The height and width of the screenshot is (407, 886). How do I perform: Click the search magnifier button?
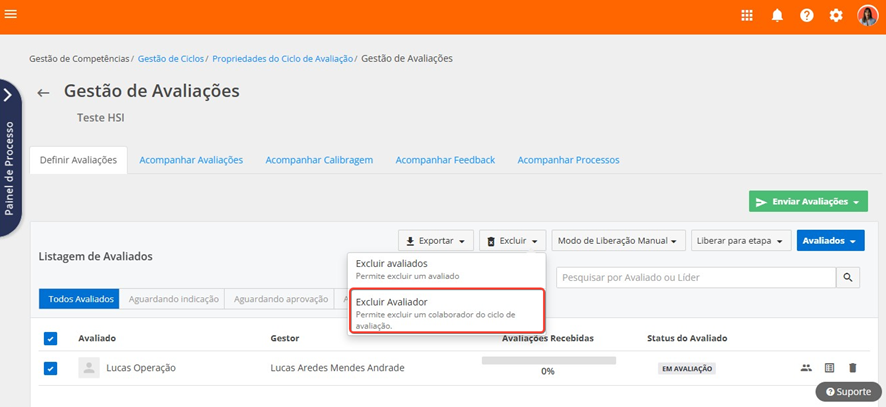[848, 278]
